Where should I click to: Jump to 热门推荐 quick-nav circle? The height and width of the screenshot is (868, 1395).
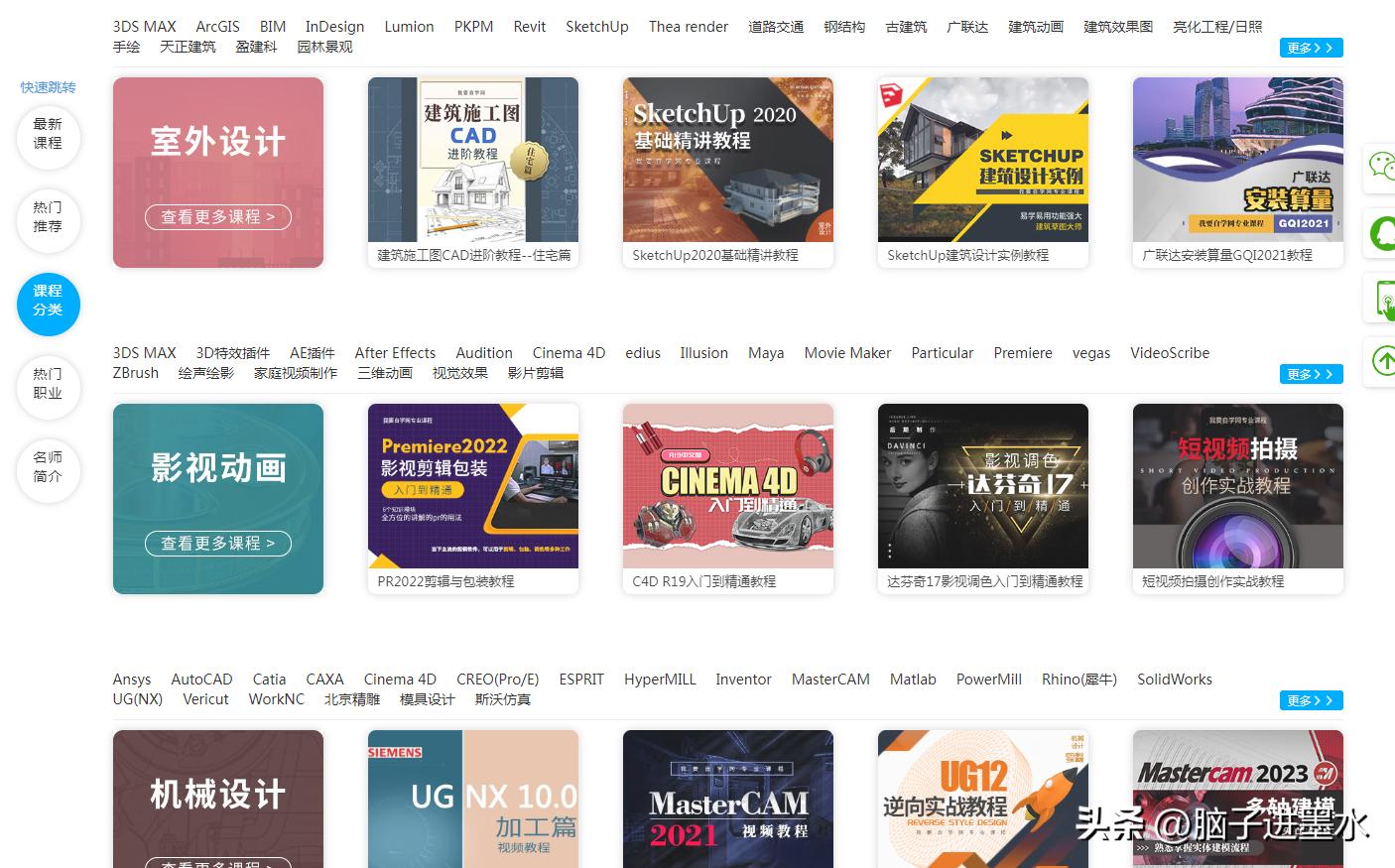[x=48, y=217]
